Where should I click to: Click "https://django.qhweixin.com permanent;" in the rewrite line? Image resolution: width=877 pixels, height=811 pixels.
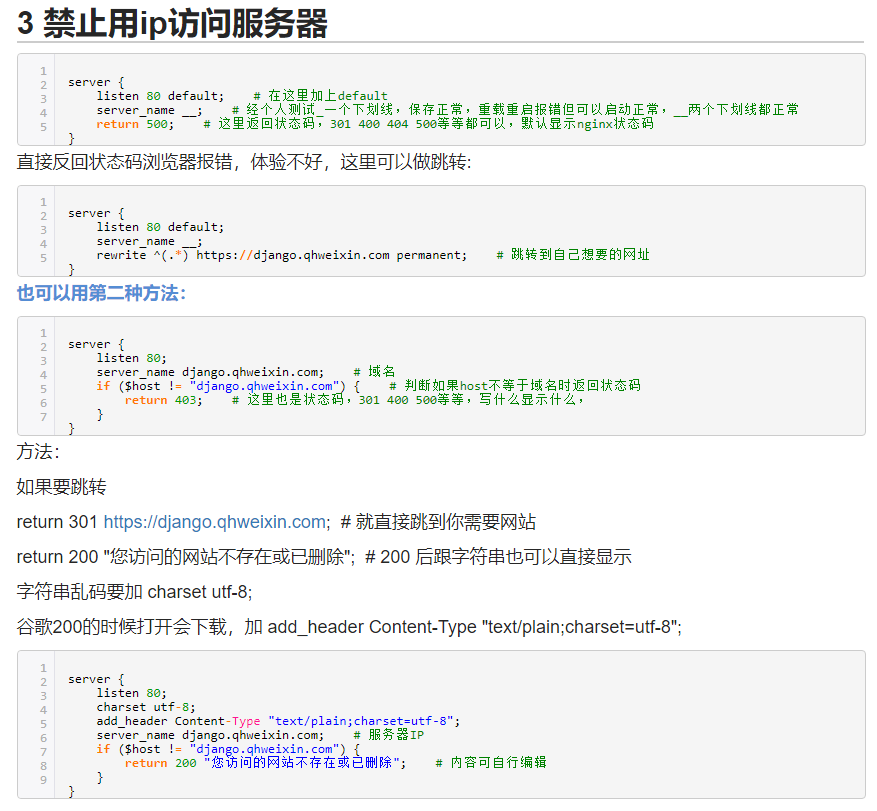(x=331, y=255)
